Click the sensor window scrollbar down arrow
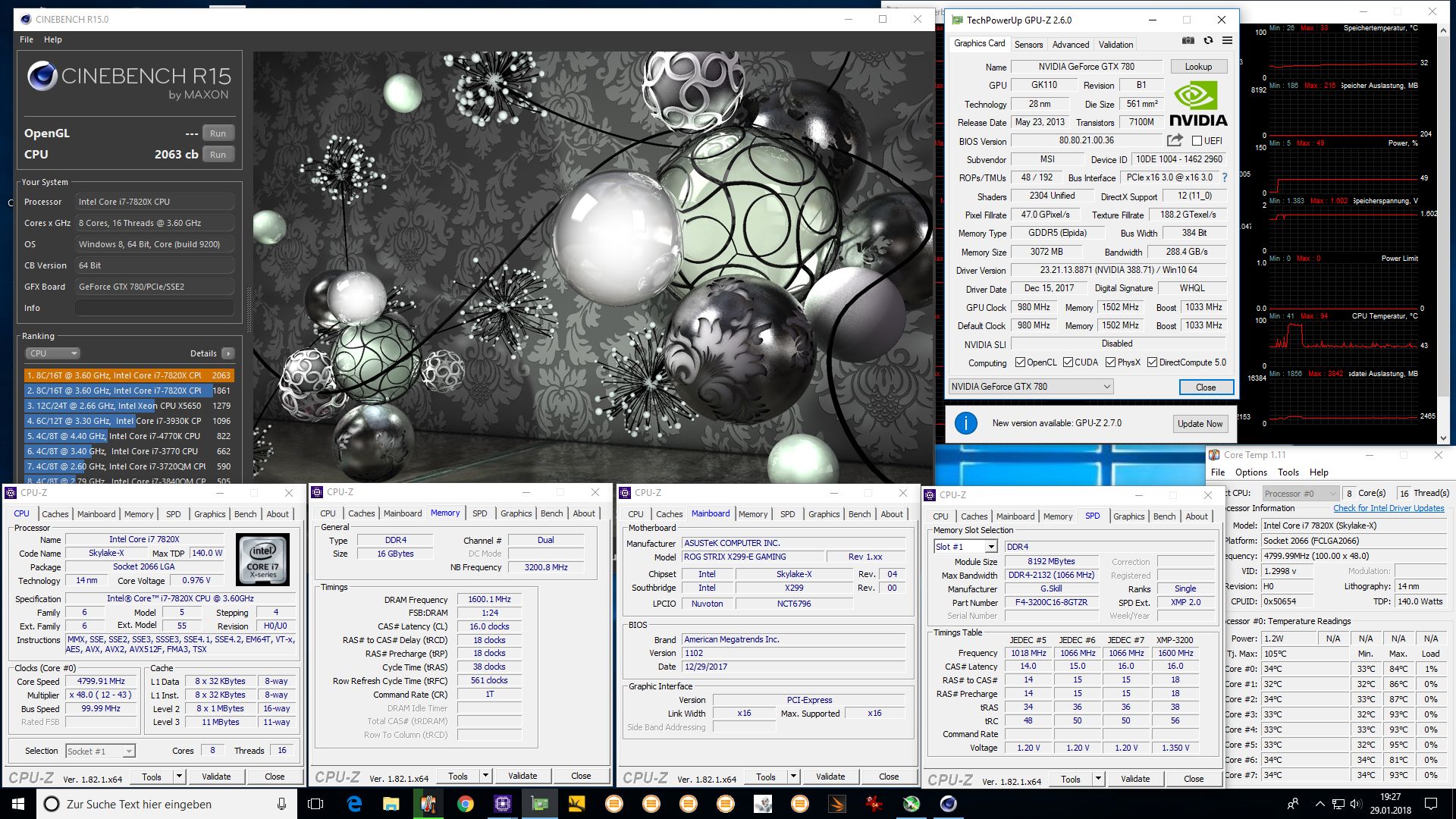1456x819 pixels. [1443, 438]
